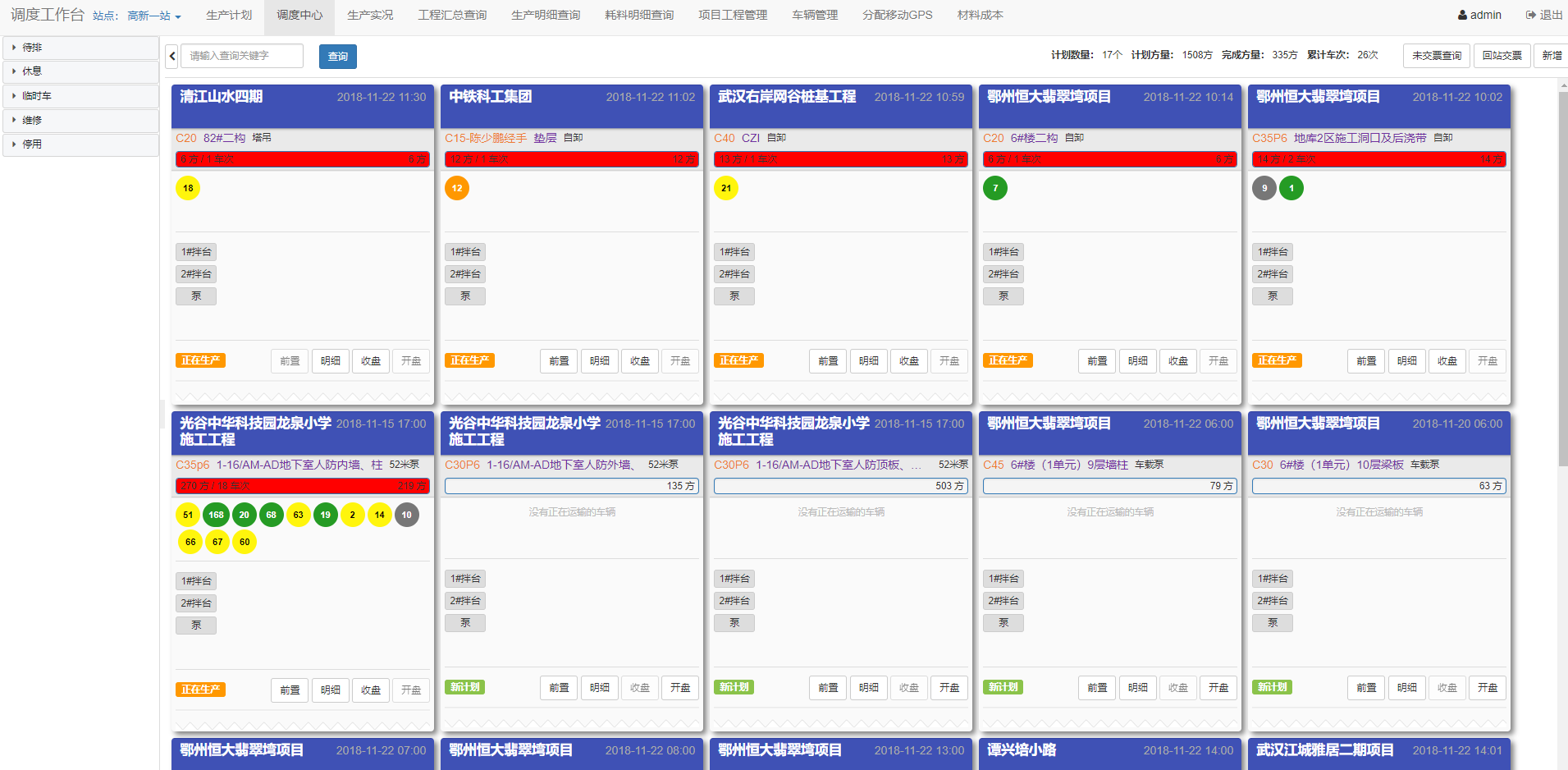Viewport: 1568px width, 770px height.
Task: Select yellow vehicle badge 2
Action: 353,515
